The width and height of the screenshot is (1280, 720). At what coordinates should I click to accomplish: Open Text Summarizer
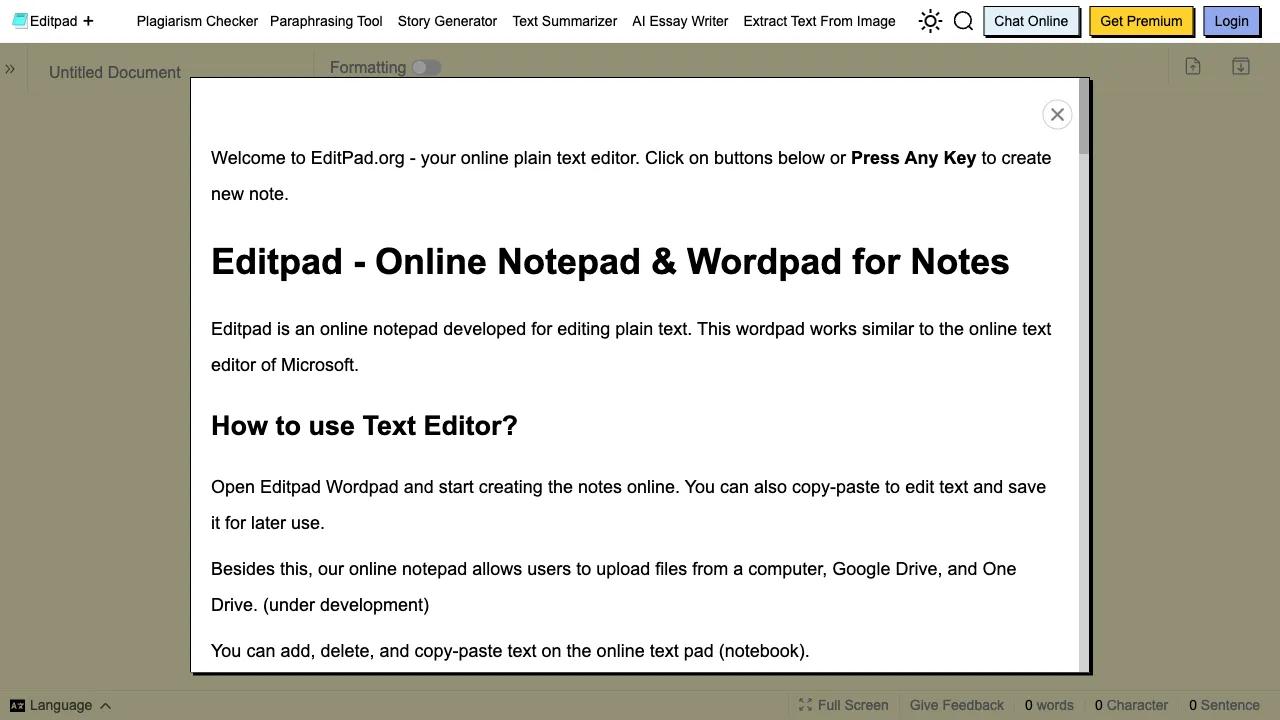[564, 21]
